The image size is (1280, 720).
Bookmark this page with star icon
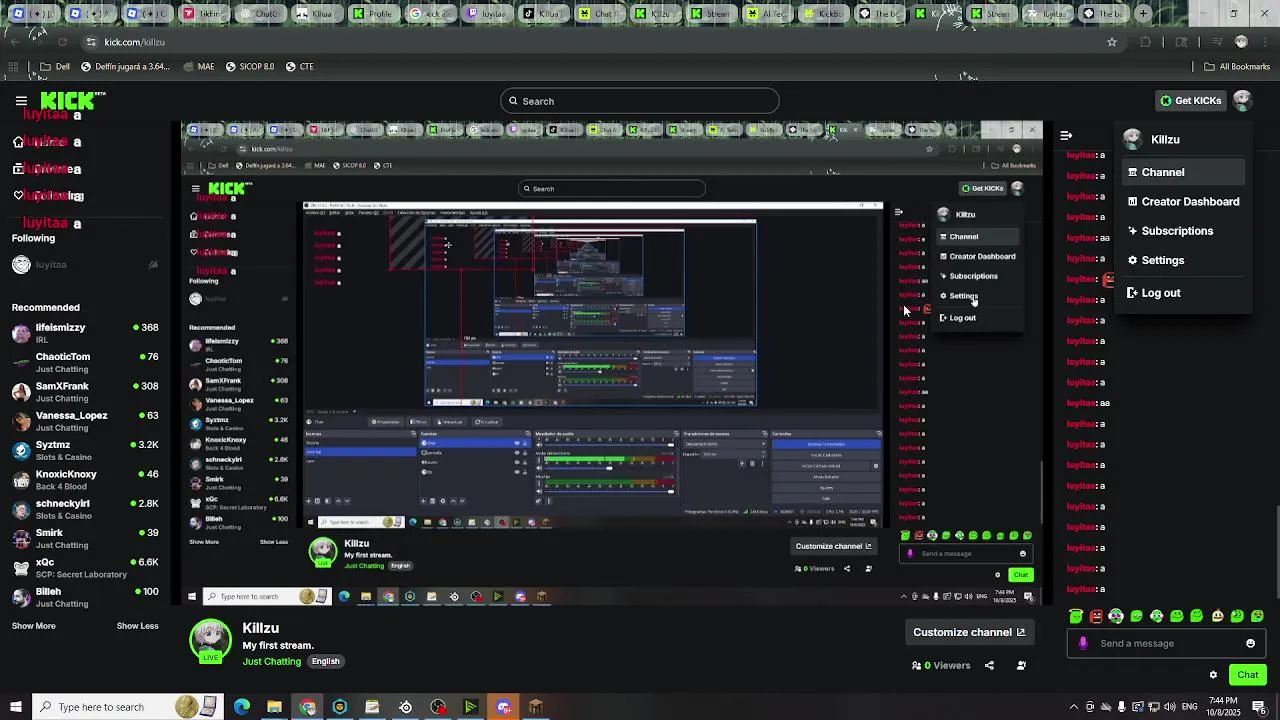point(1111,42)
